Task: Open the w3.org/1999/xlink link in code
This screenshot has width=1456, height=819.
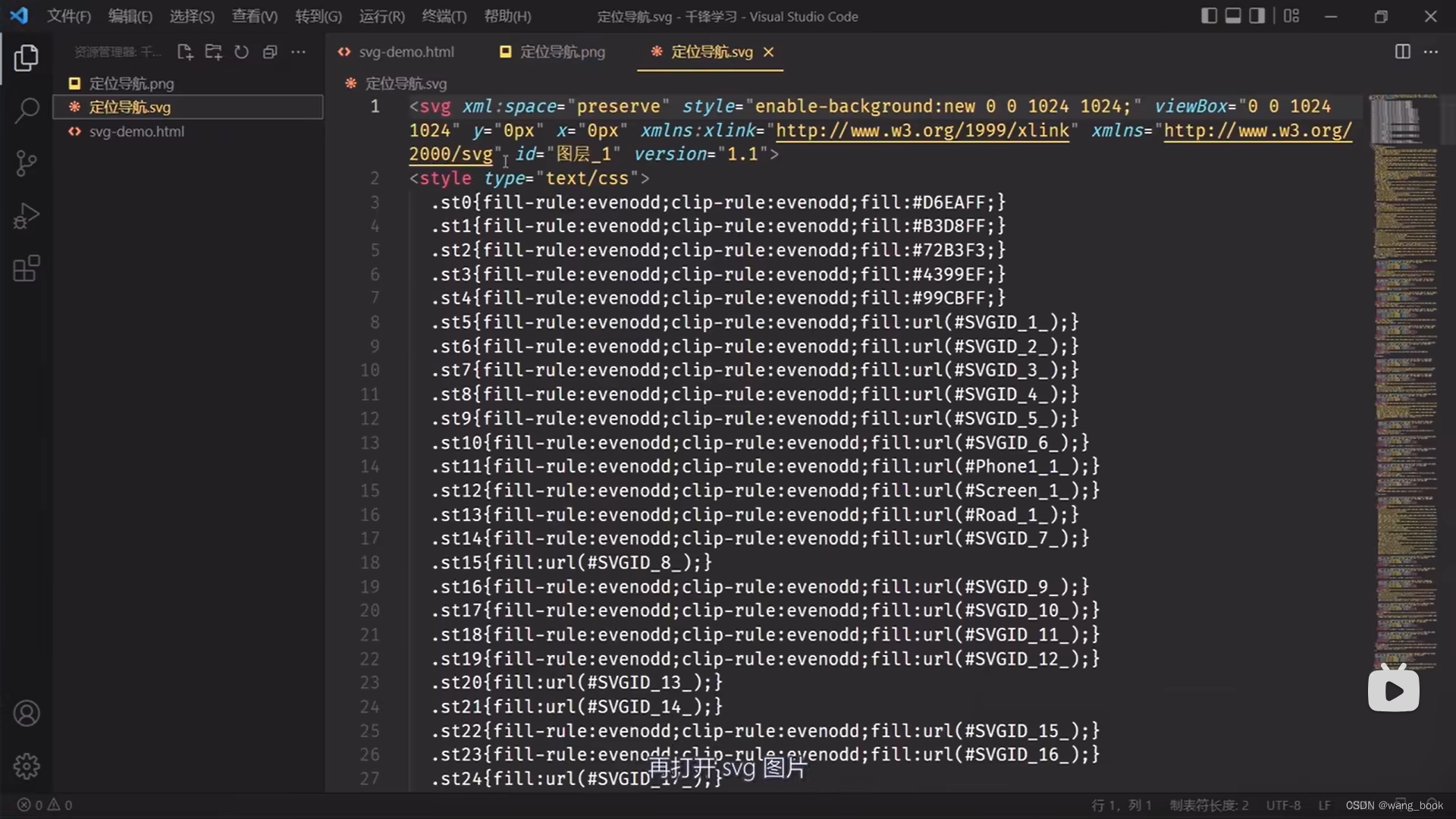Action: [x=921, y=130]
